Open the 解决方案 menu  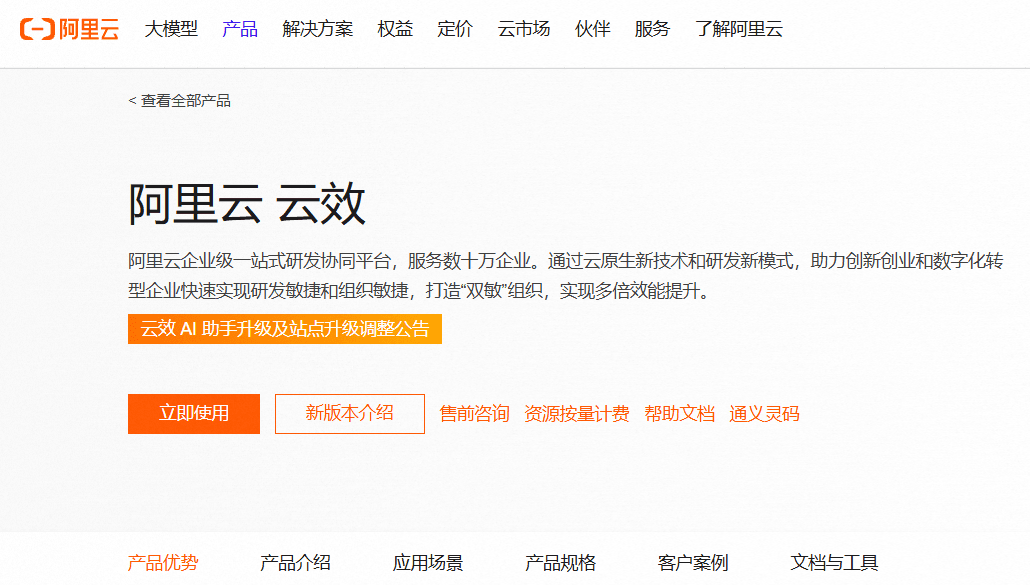[x=317, y=29]
